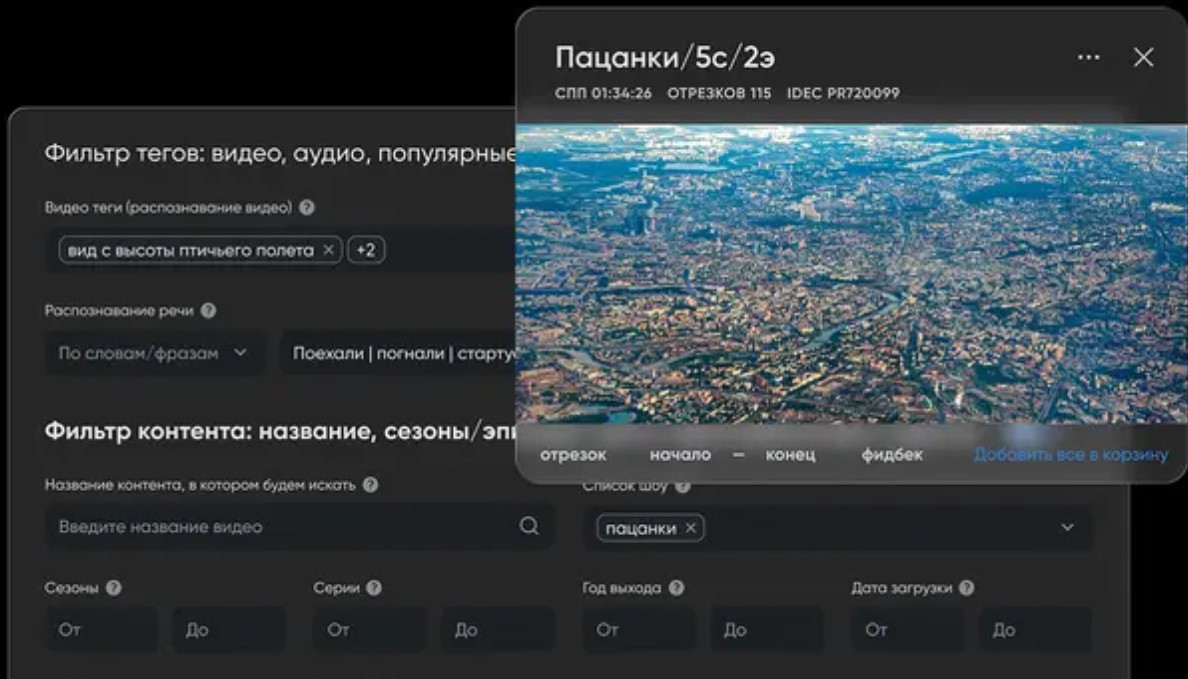The height and width of the screenshot is (679, 1188).
Task: Open help icon next to Список шоу
Action: point(683,487)
